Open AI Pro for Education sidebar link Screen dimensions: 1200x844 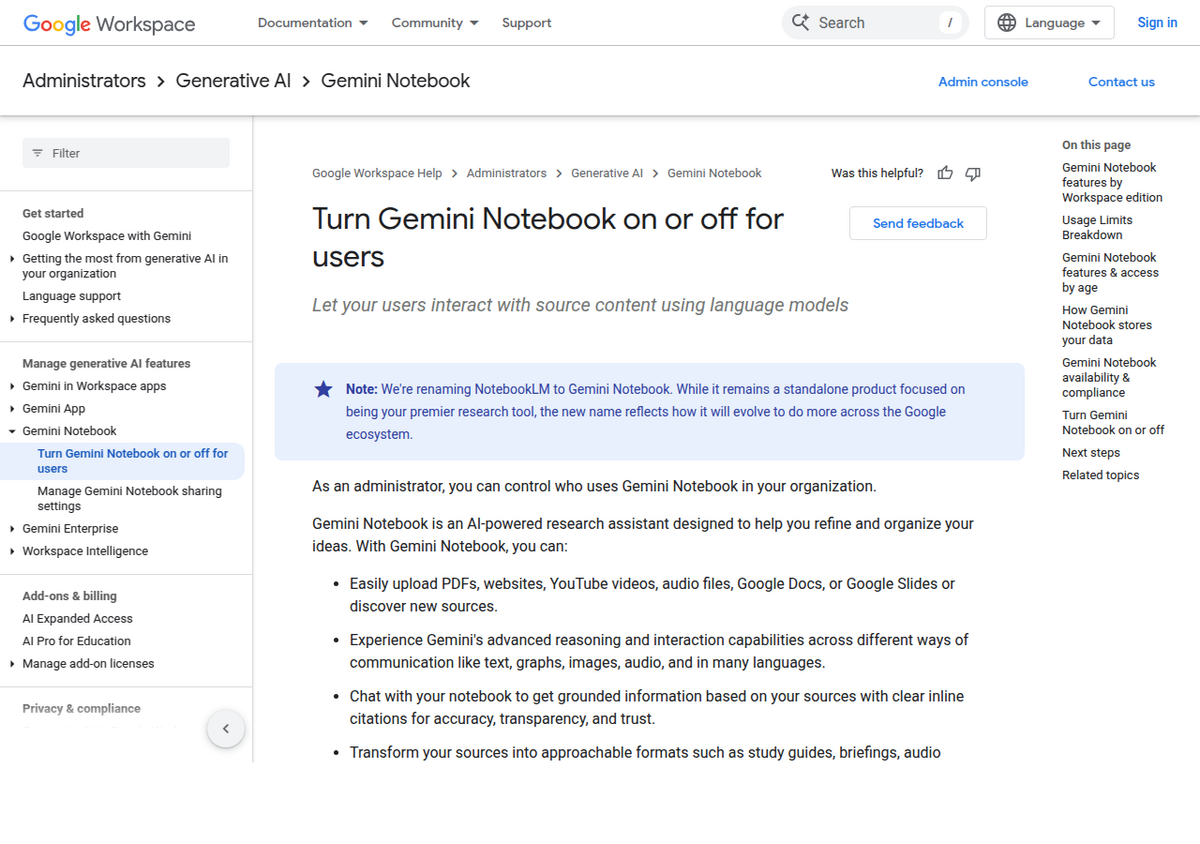76,641
